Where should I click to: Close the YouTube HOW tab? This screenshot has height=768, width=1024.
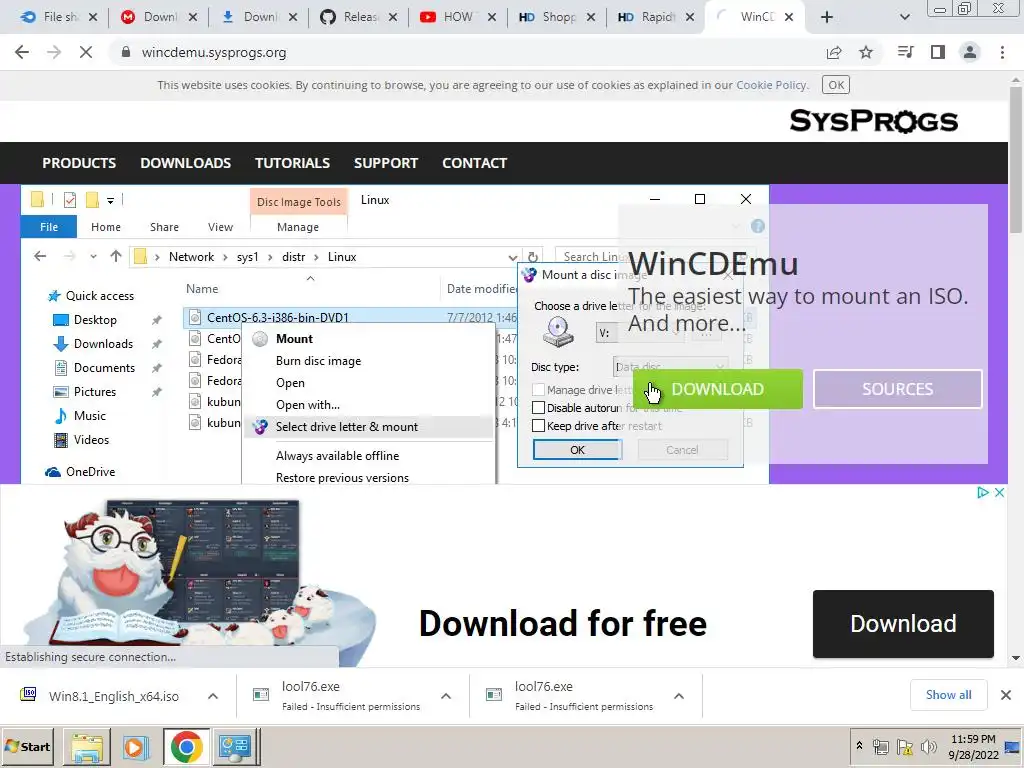click(x=492, y=17)
